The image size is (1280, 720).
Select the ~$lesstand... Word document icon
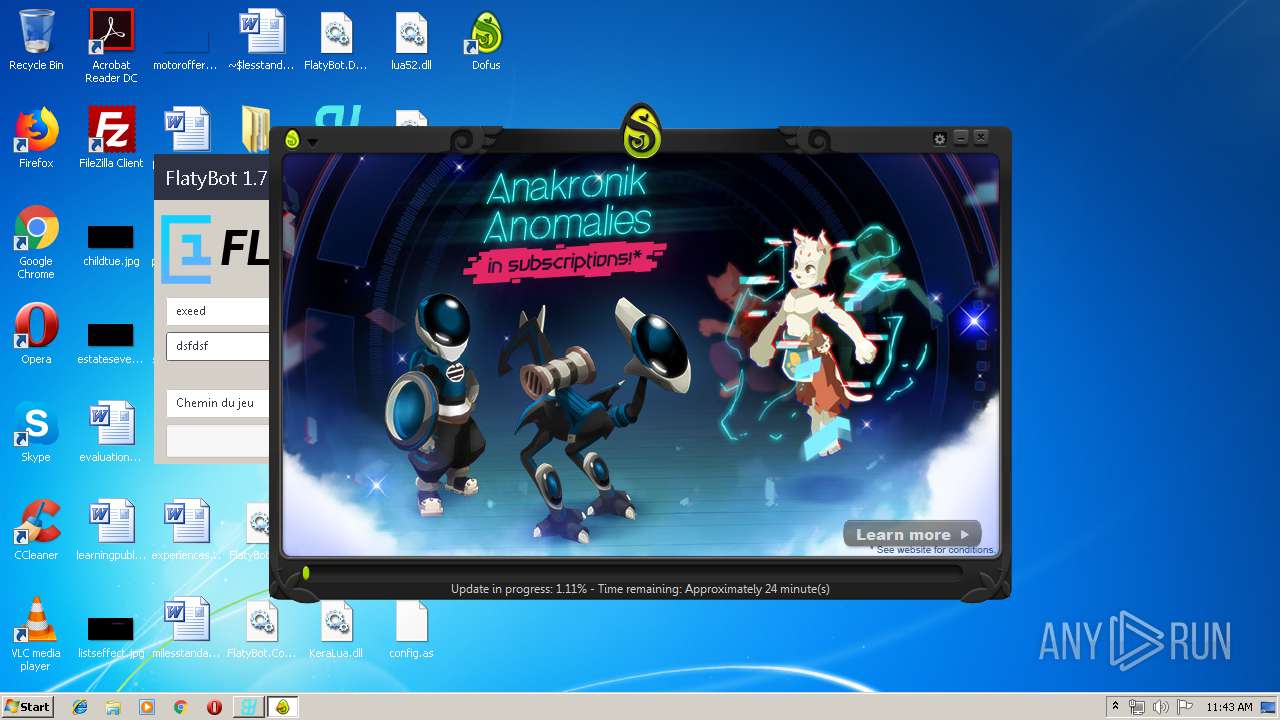tap(261, 40)
